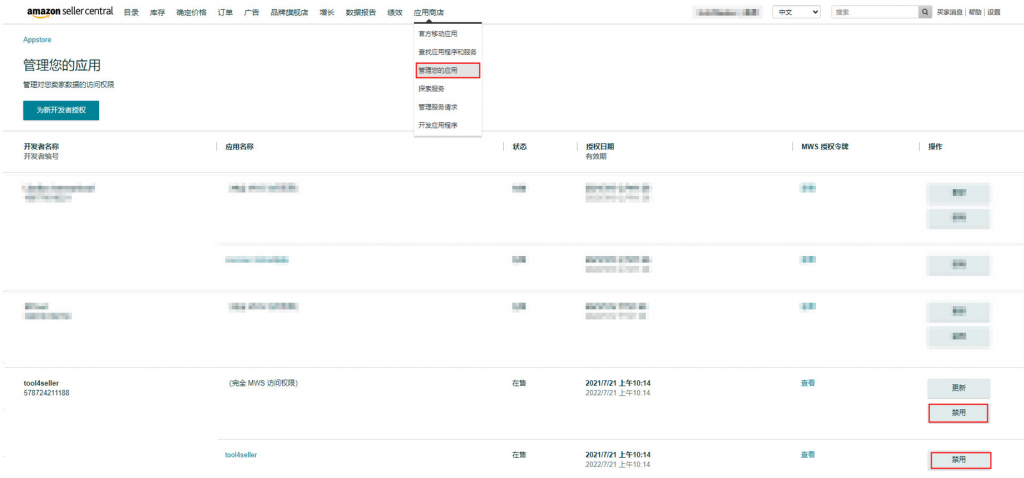Click the Appstore breadcrumb link
Image resolution: width=1024 pixels, height=478 pixels.
point(37,39)
